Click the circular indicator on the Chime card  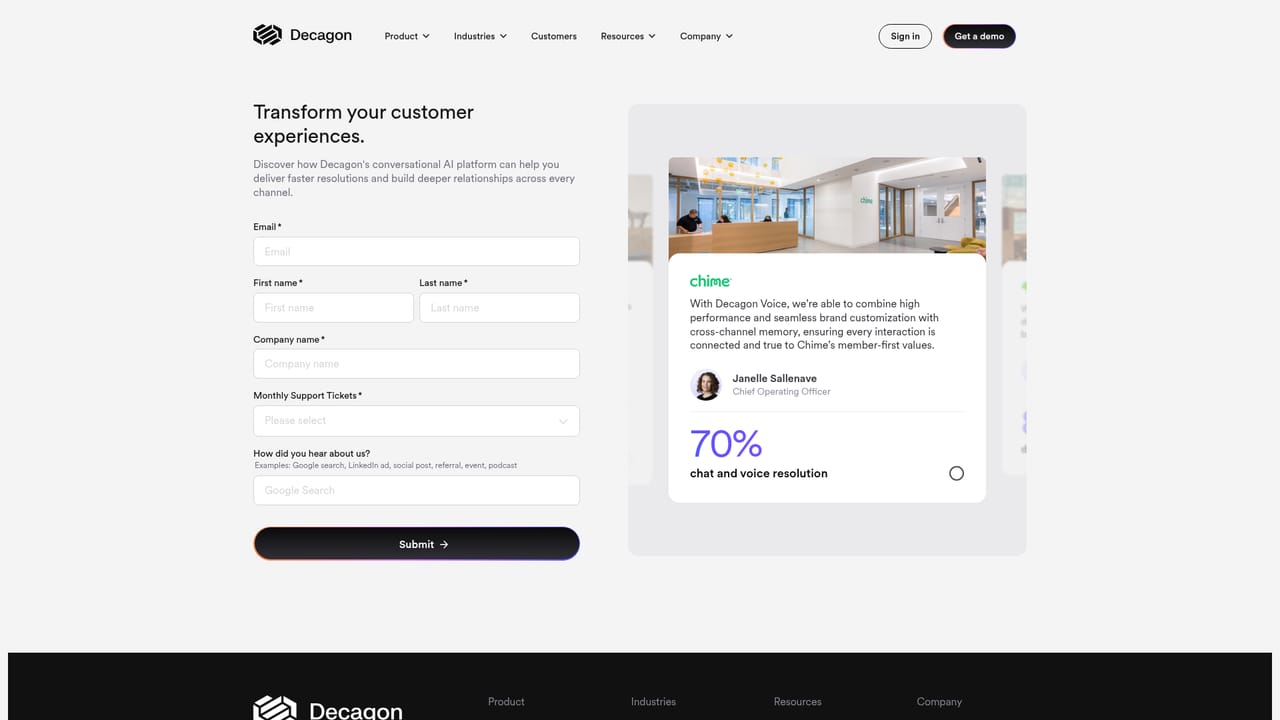pyautogui.click(x=956, y=473)
